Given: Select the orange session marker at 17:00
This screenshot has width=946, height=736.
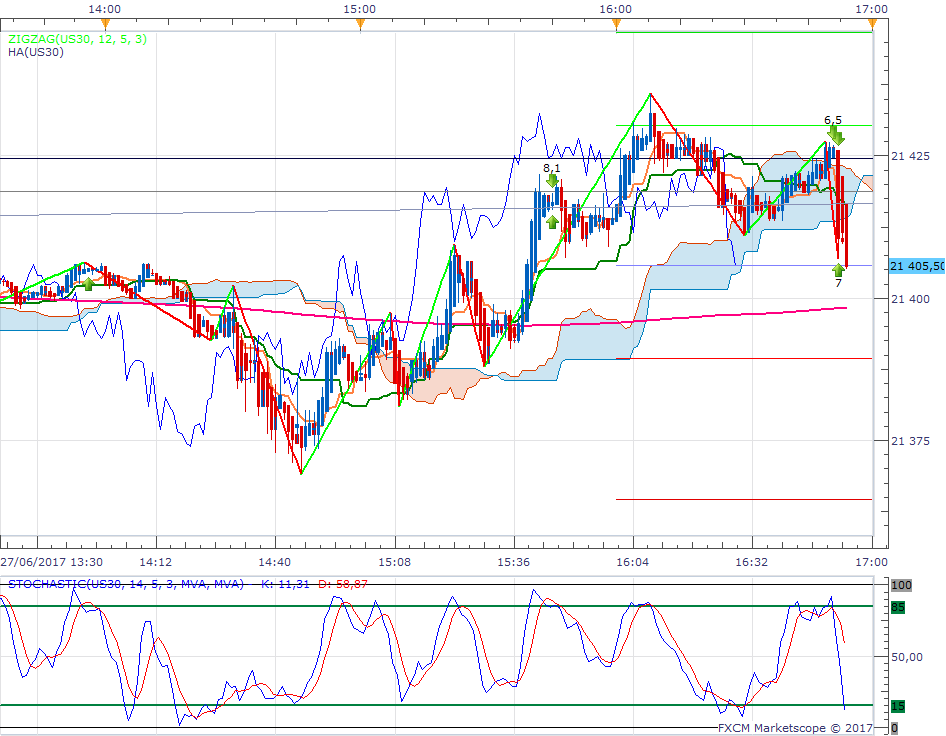Looking at the screenshot, I should (872, 24).
